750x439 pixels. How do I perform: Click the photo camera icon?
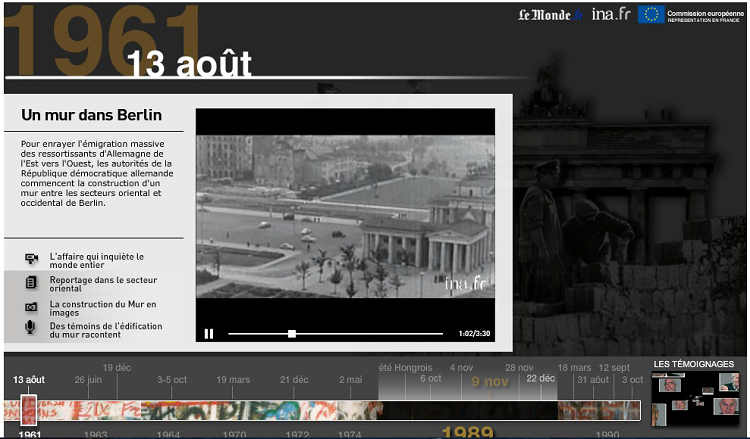point(31,305)
